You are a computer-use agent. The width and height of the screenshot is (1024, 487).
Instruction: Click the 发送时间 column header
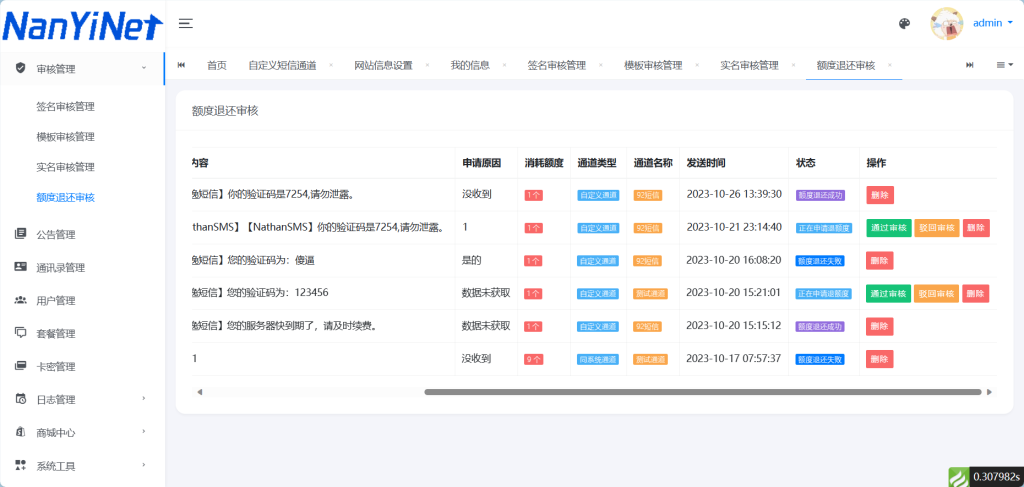coord(705,163)
